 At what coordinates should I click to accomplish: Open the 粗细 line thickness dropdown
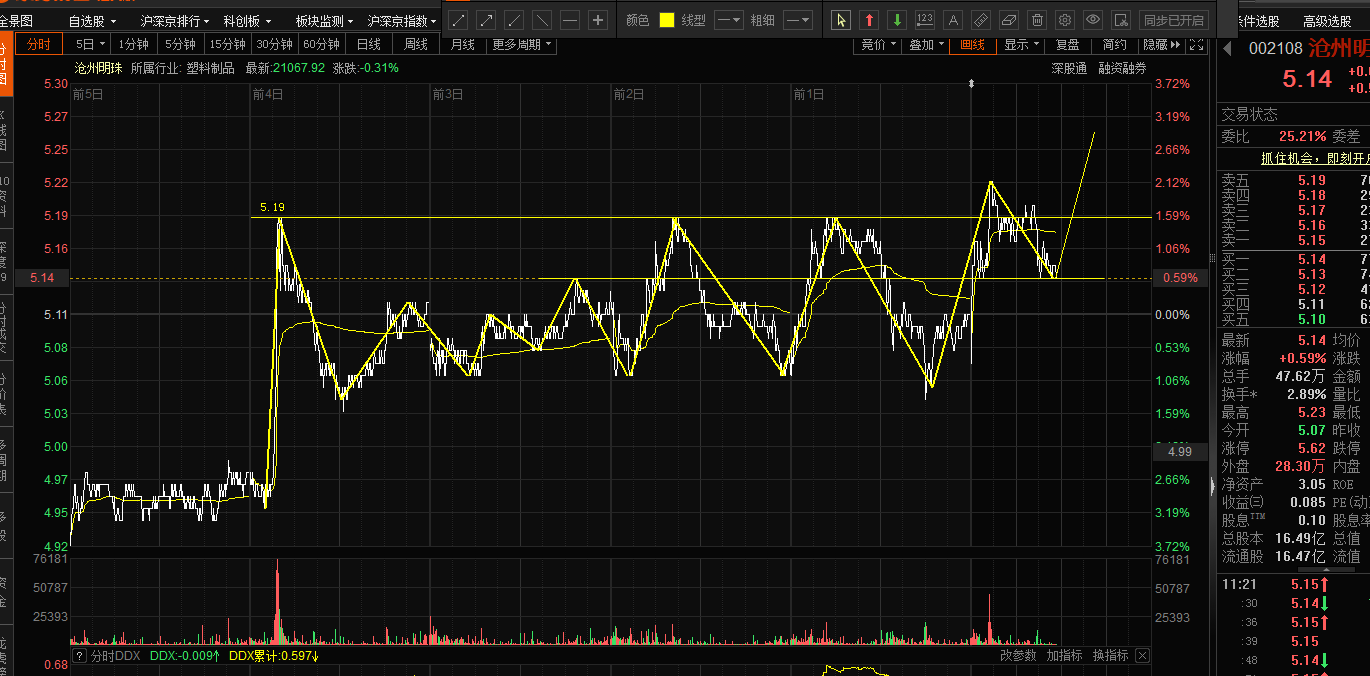[x=797, y=20]
